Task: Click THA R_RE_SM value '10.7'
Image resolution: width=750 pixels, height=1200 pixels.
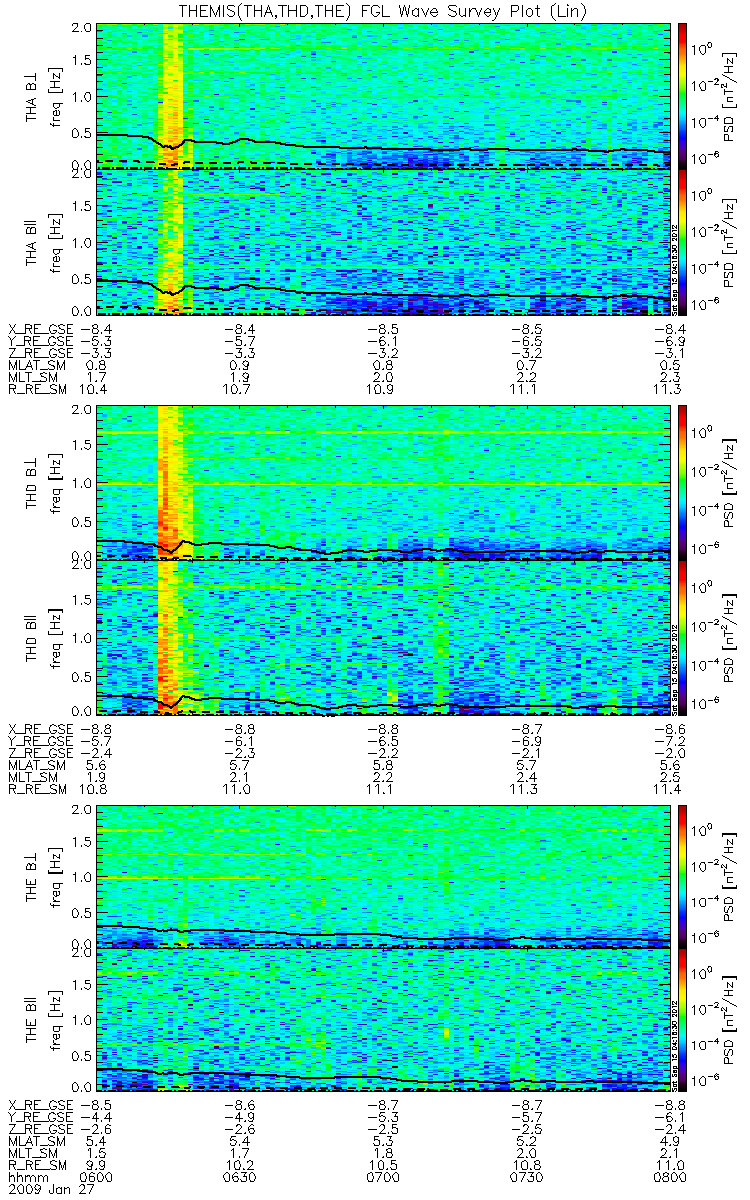Action: click(x=240, y=388)
